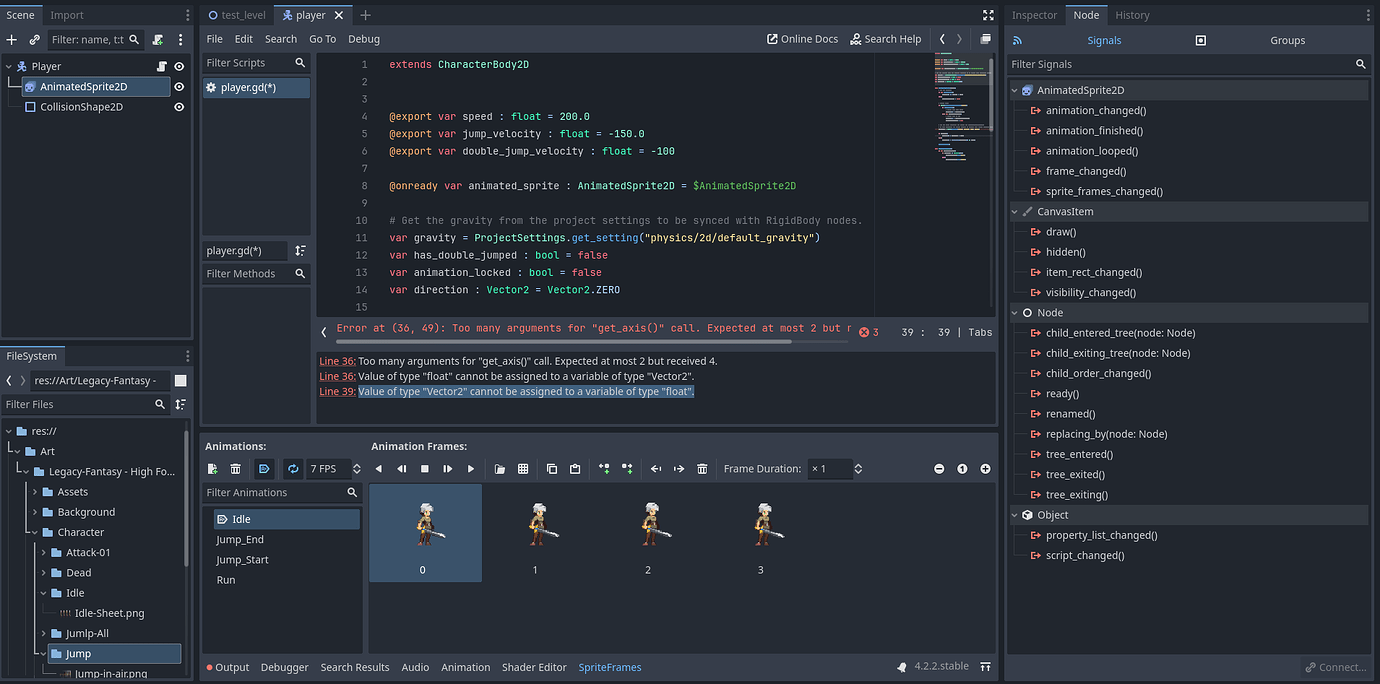This screenshot has height=684, width=1380.
Task: Zoom in the animation frames view
Action: coord(985,469)
